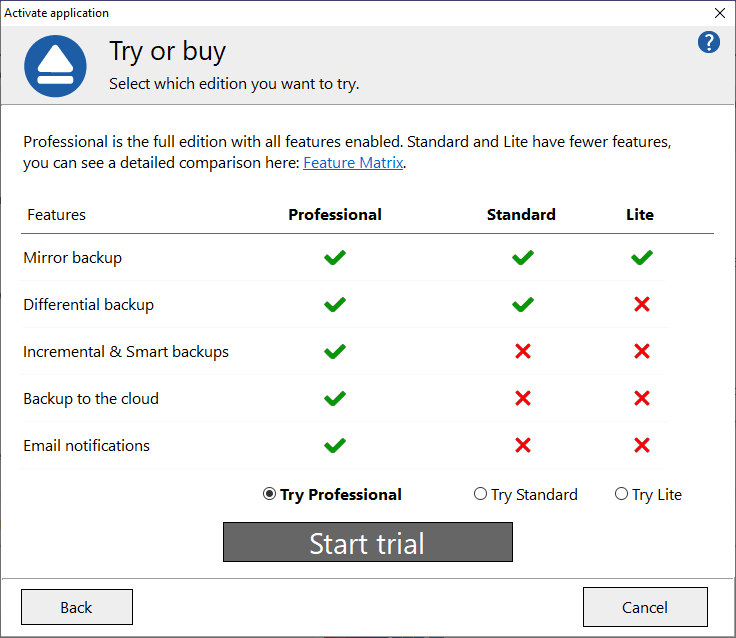
Task: Click the Differential backup row label
Action: pos(89,305)
